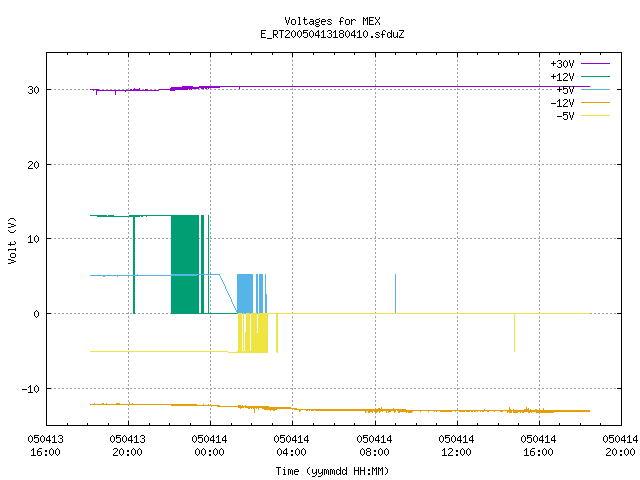Click the purple +30V legend line sample
This screenshot has width=640, height=480.
[595, 64]
